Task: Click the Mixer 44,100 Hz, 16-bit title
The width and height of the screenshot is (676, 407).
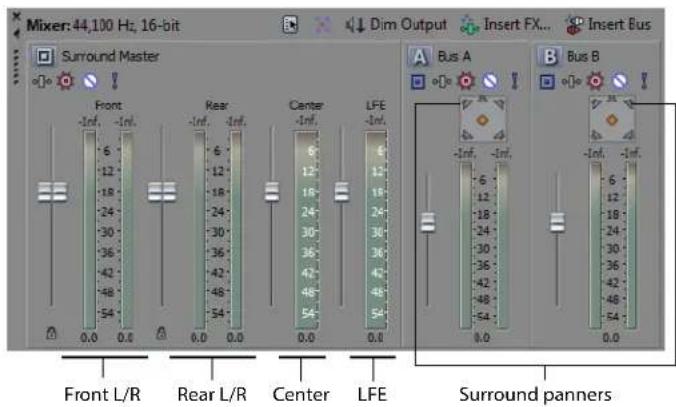Action: click(103, 25)
